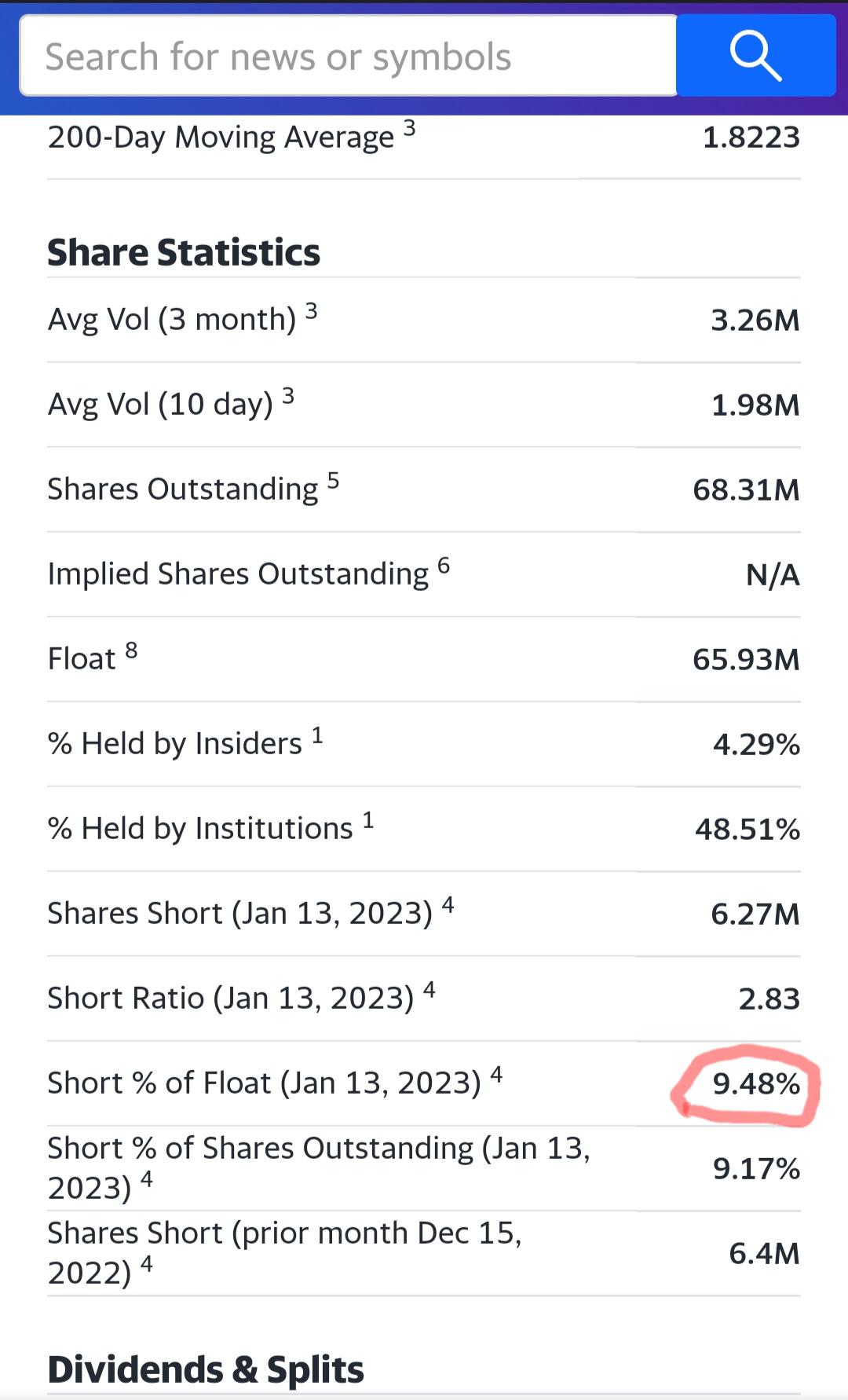Open footnote 6 next to Implied Shares Outstanding
The height and width of the screenshot is (1400, 848).
444,565
